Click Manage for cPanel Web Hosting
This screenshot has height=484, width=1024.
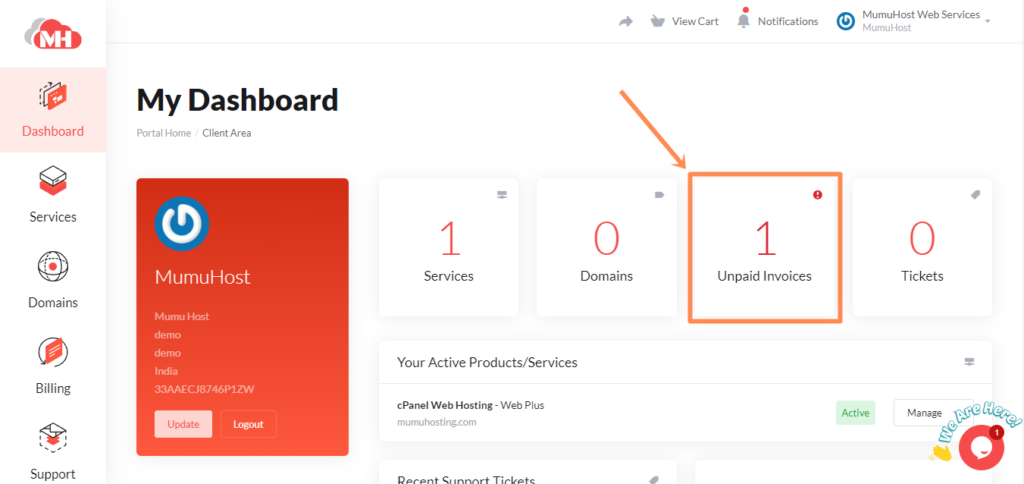[x=924, y=413]
